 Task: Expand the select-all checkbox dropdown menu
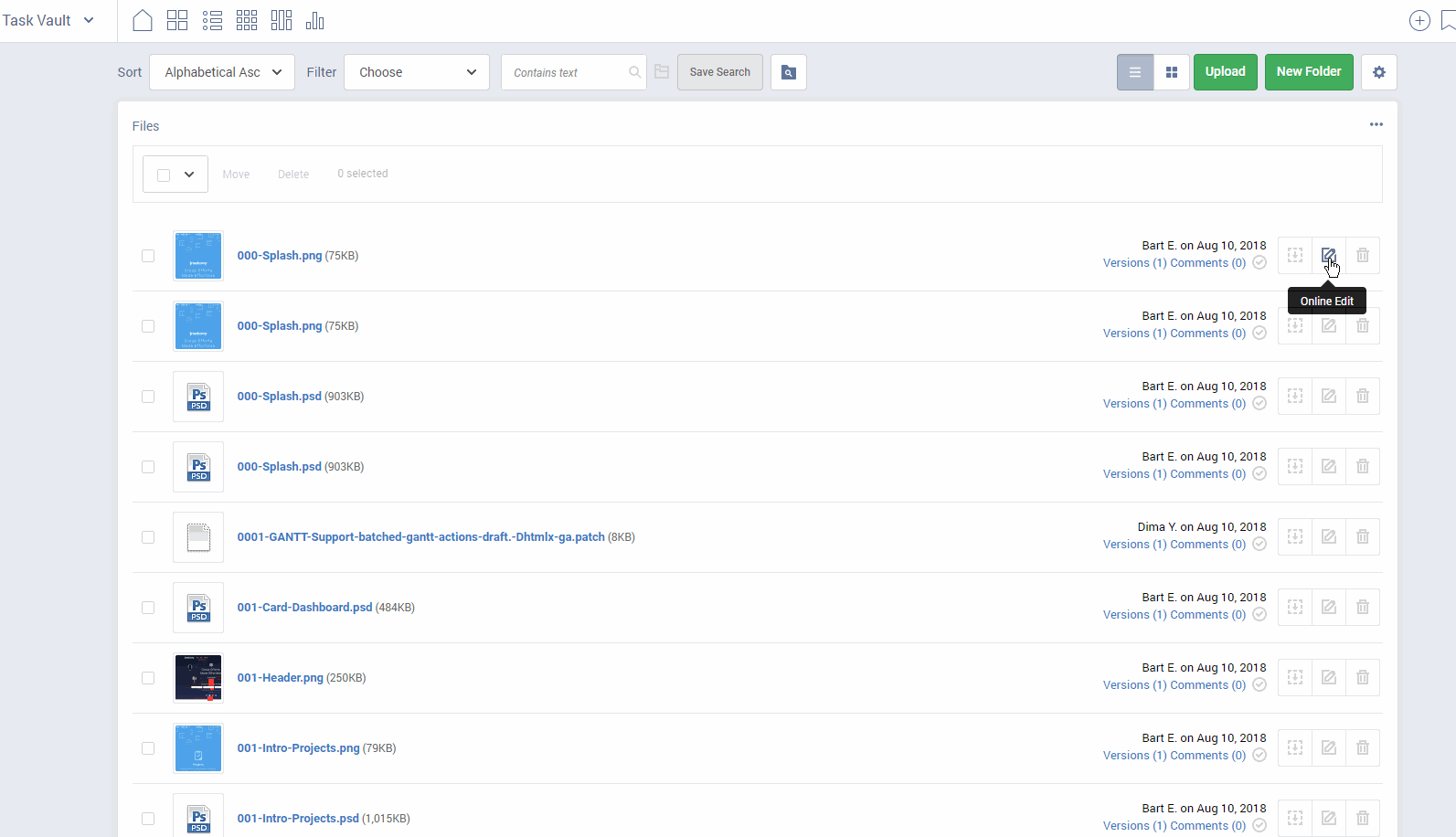(189, 175)
